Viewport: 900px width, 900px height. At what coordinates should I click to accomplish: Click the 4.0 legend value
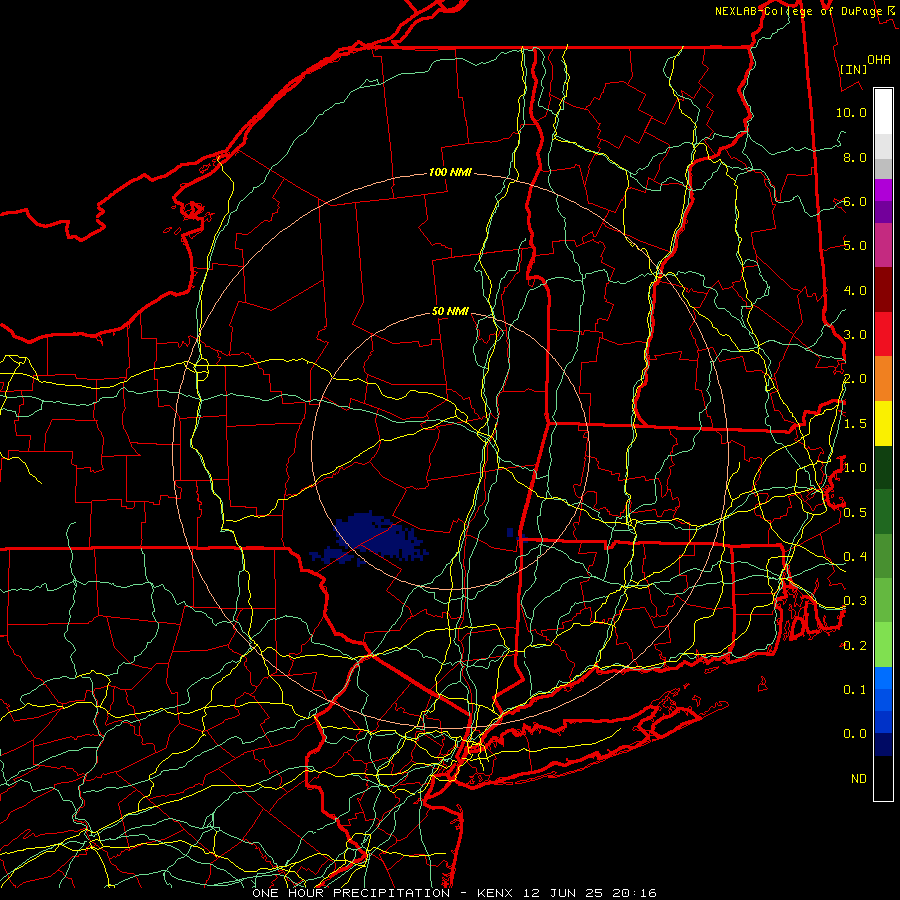pyautogui.click(x=855, y=290)
